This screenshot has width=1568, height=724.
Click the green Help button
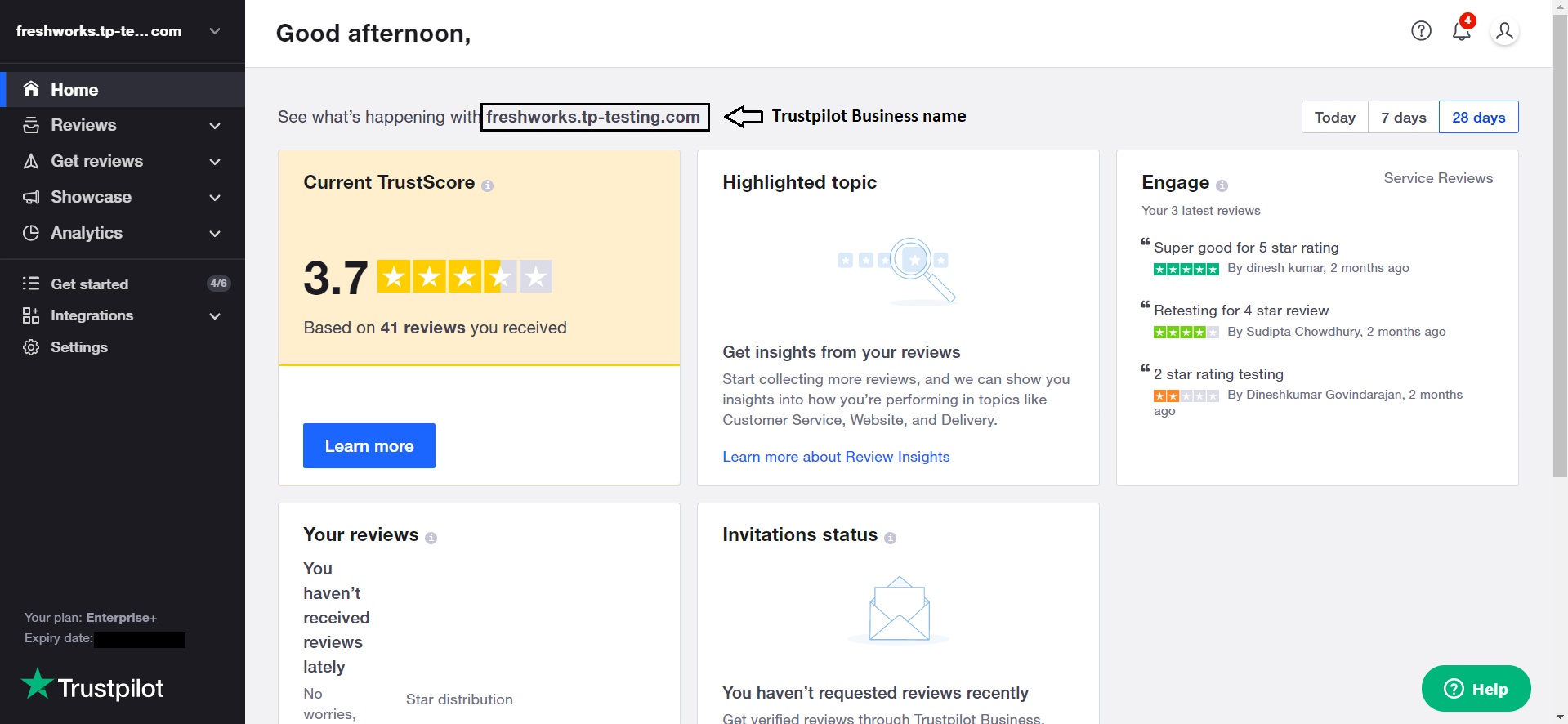(1476, 688)
